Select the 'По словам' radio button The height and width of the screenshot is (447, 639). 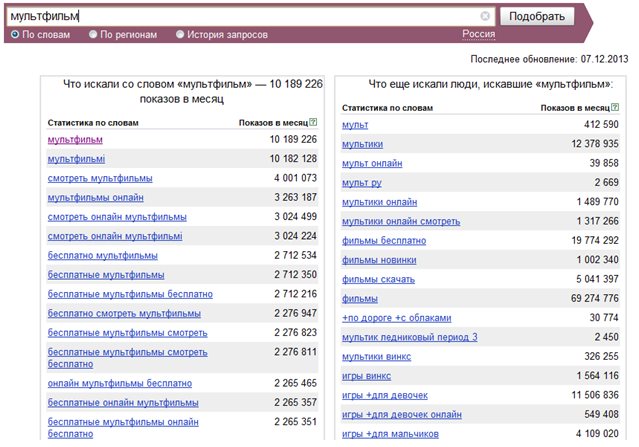click(15, 34)
